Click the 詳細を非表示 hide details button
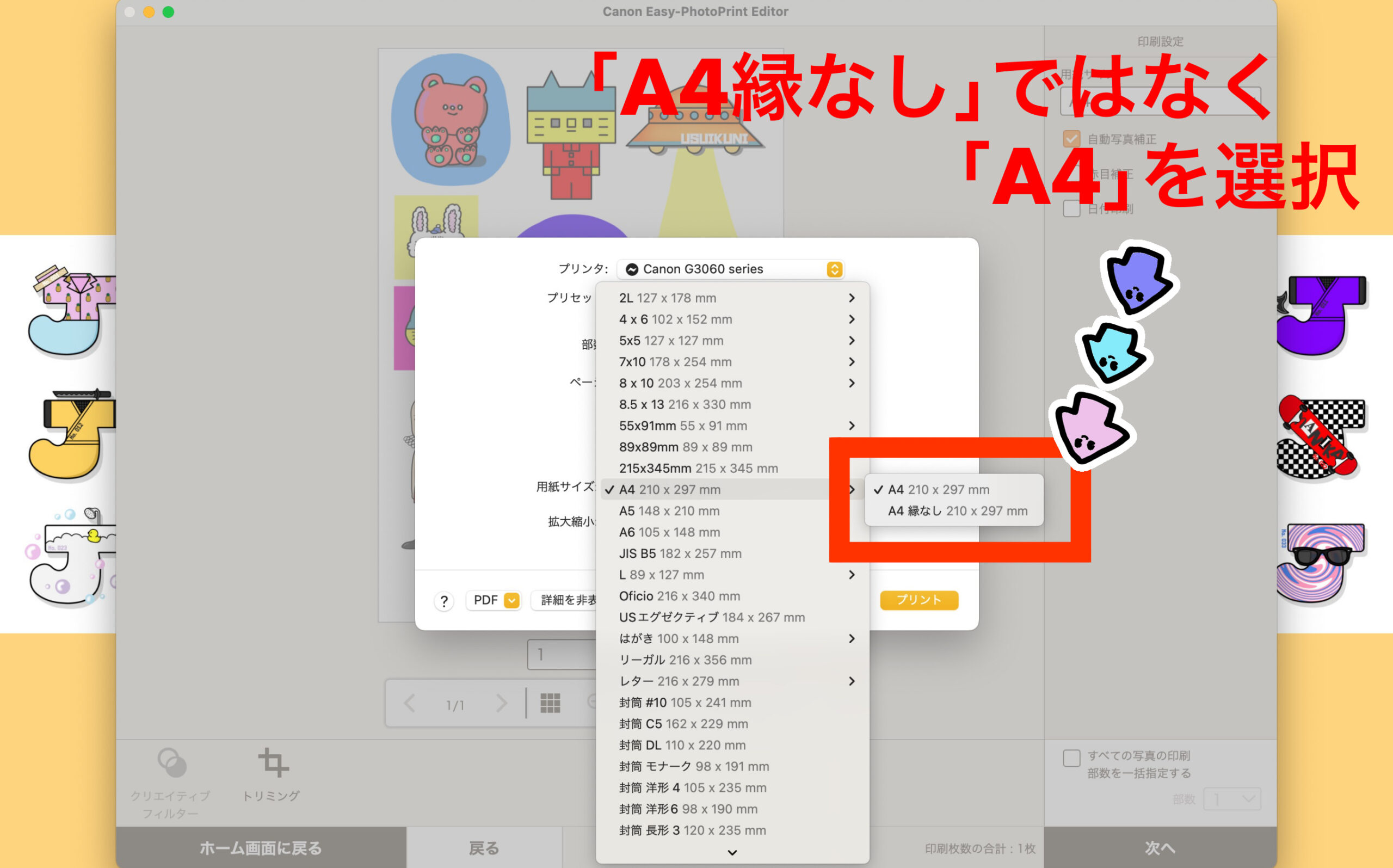 point(564,600)
